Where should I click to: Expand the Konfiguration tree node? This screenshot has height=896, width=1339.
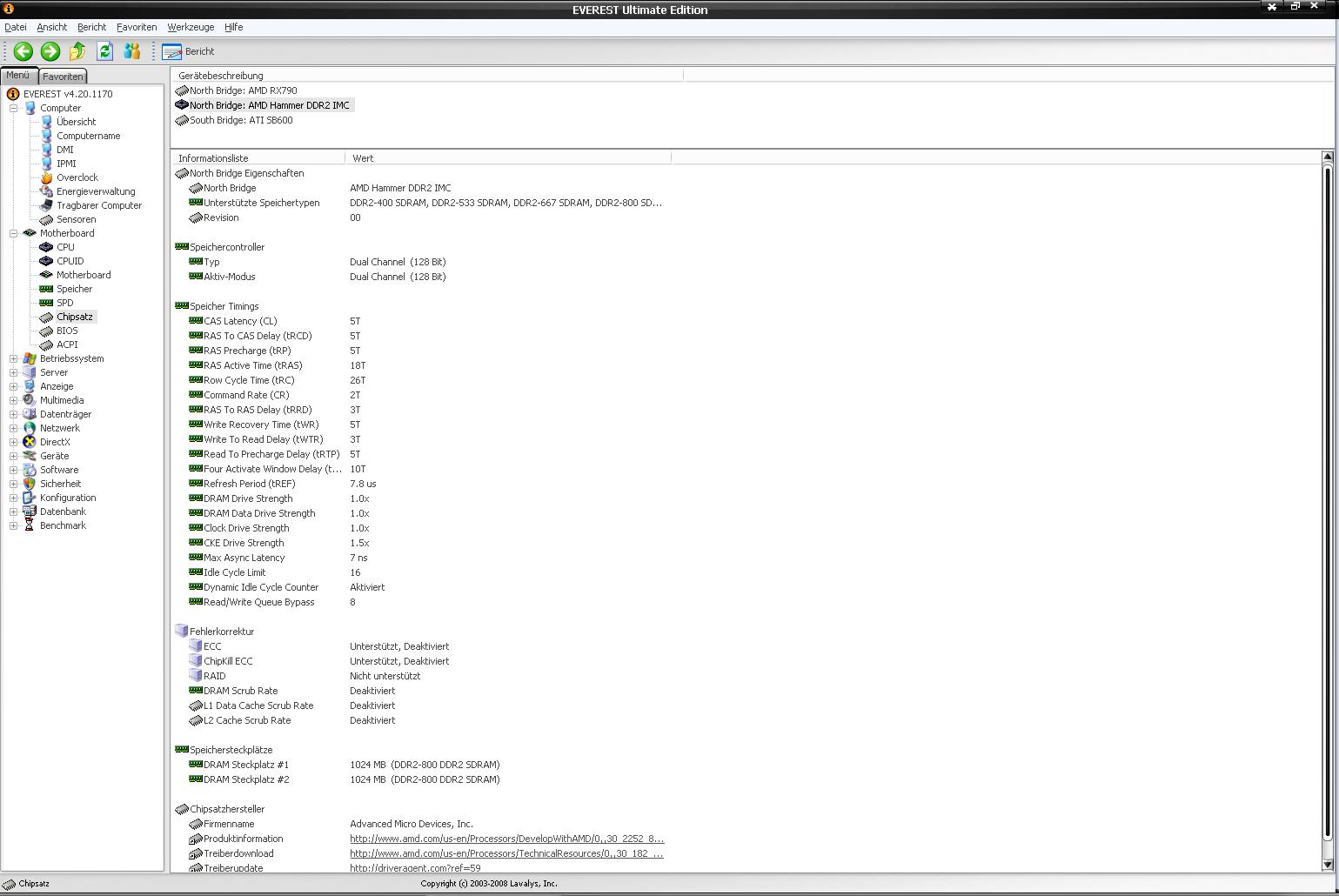point(14,498)
